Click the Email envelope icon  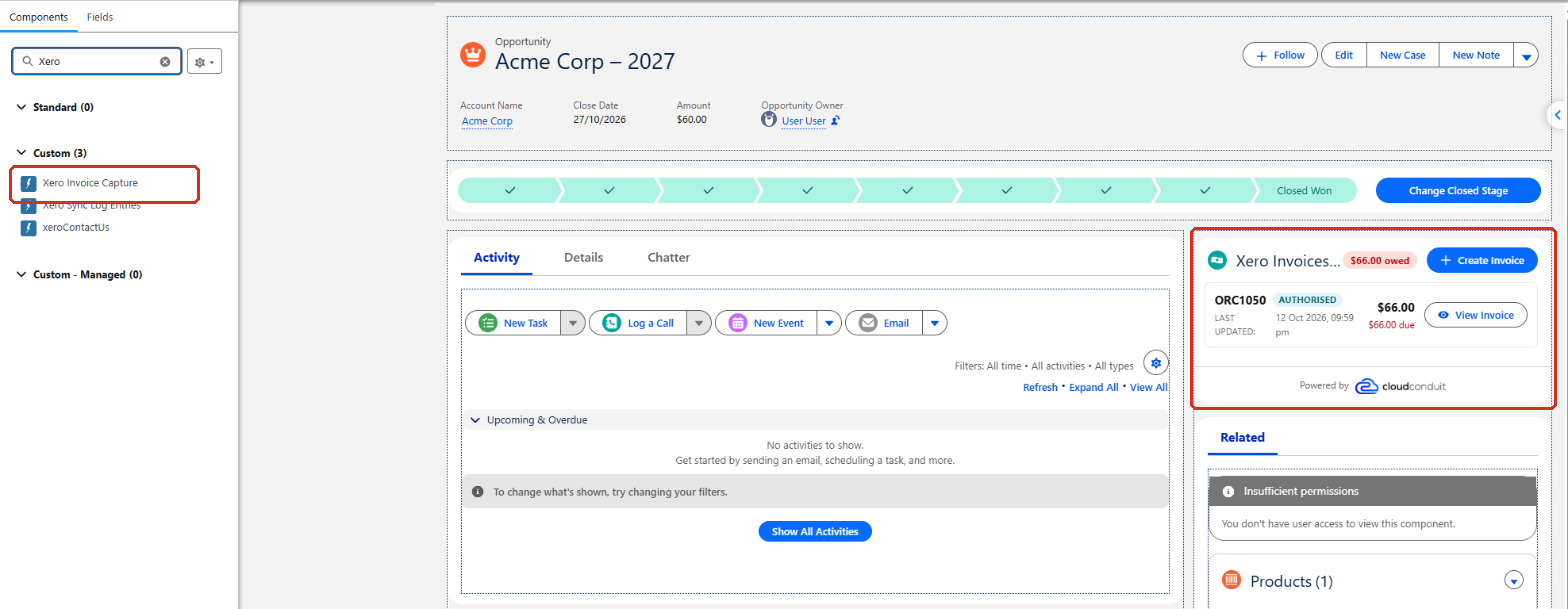pos(868,323)
